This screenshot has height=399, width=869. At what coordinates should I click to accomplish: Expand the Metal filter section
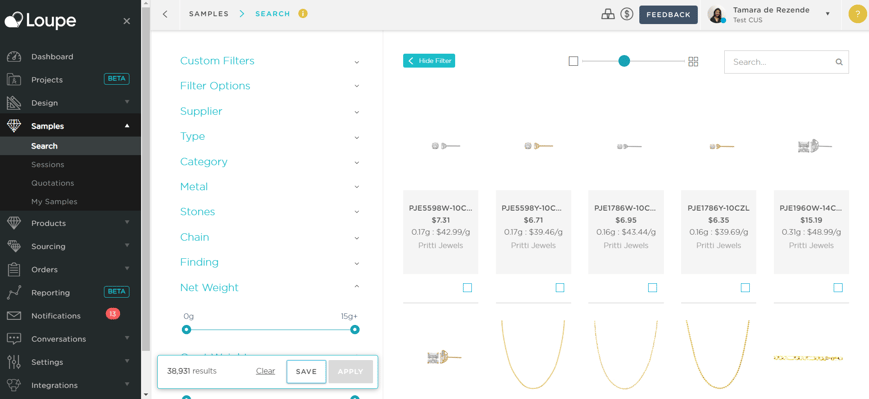coord(270,187)
